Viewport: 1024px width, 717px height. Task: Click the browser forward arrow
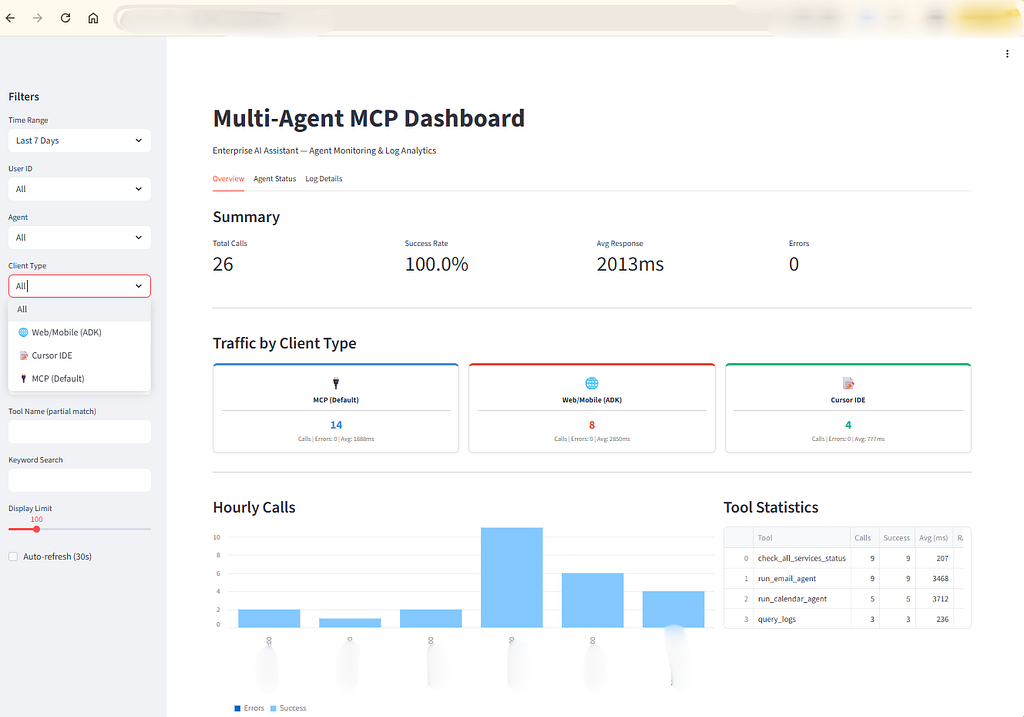[37, 18]
